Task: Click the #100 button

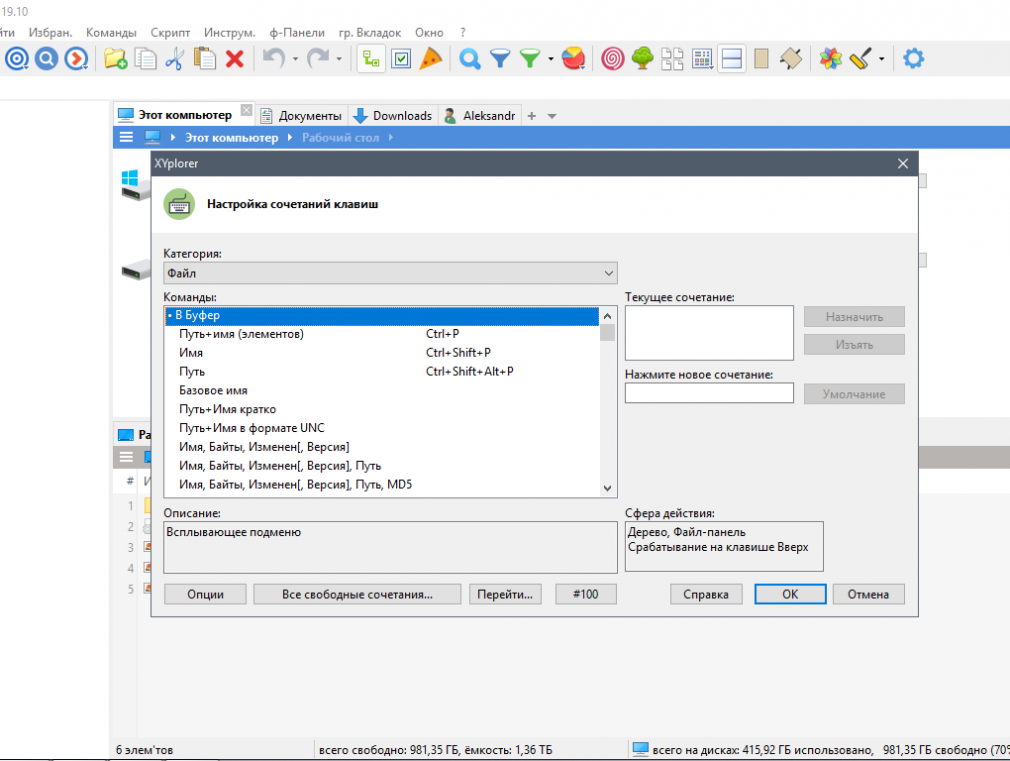Action: pos(586,594)
